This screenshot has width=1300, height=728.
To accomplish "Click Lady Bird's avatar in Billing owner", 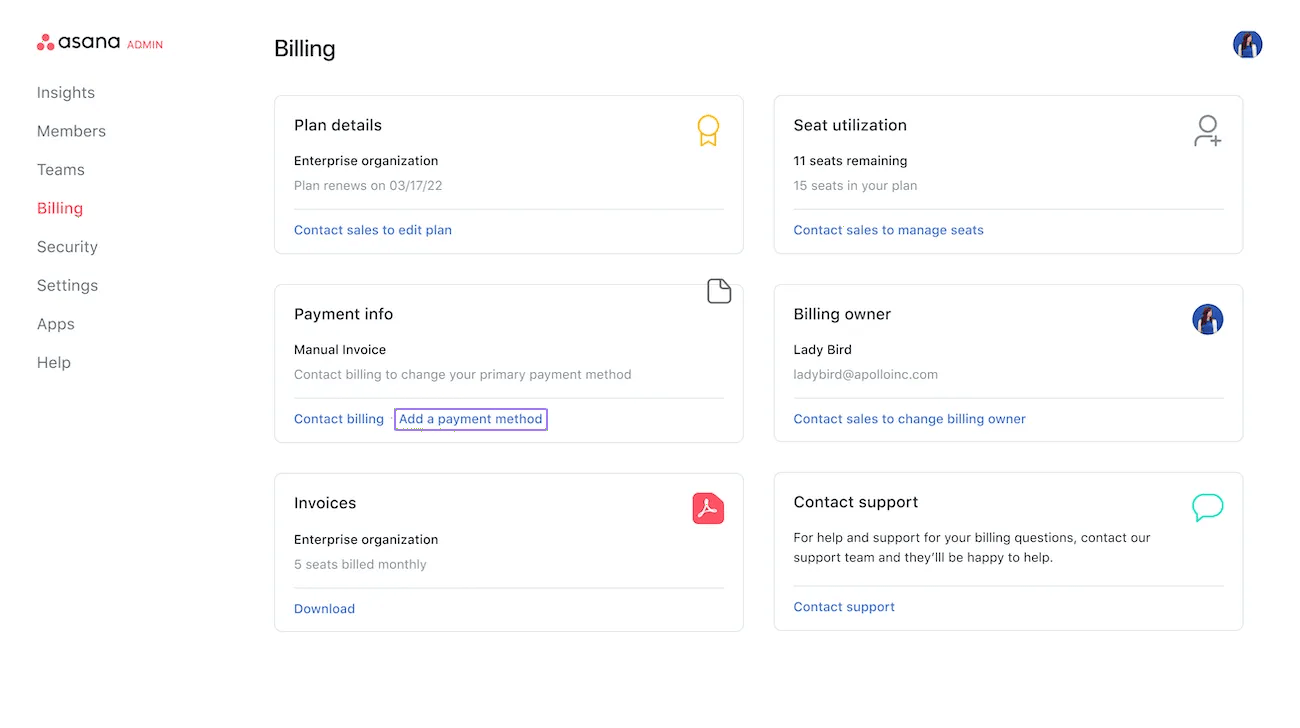I will [x=1207, y=319].
